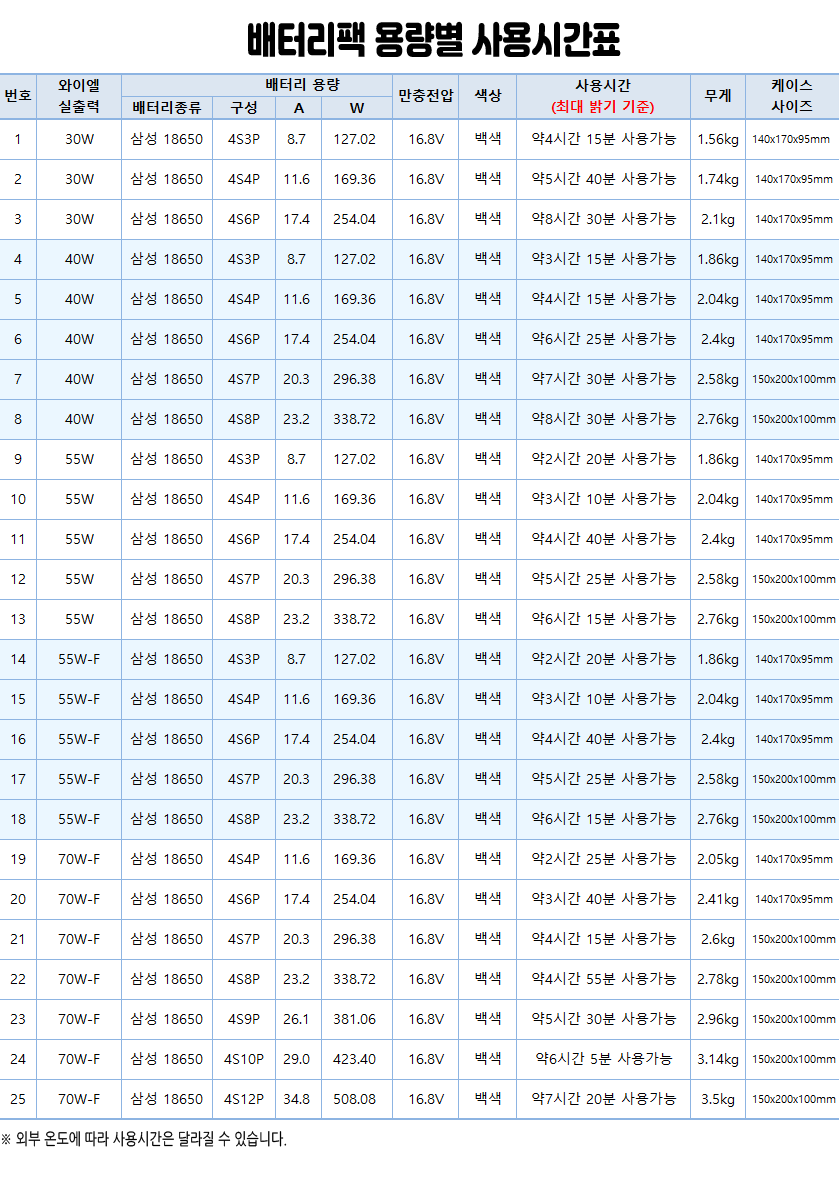Screen dimensions: 840x1200
Task: Click the 3.14kg weight cell
Action: tap(717, 1059)
